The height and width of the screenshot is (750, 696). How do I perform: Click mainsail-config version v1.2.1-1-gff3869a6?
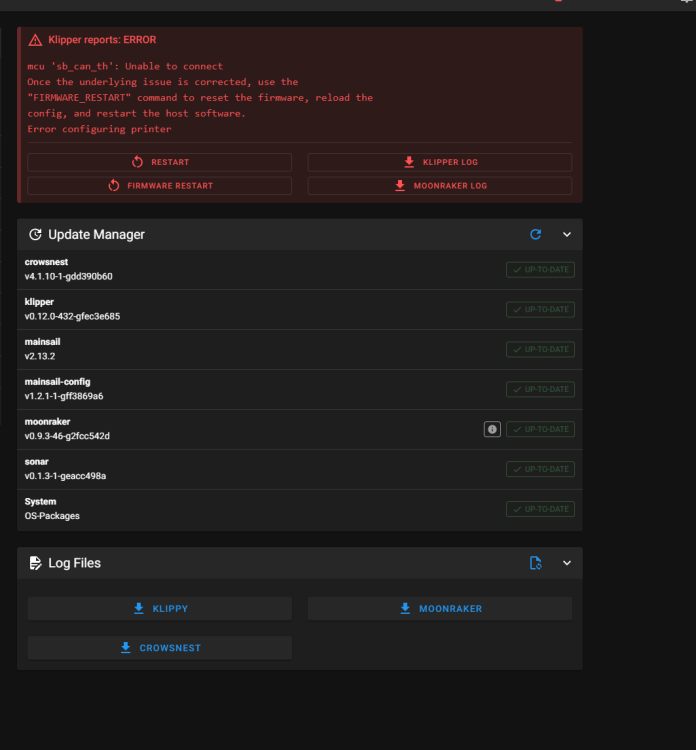pos(64,396)
